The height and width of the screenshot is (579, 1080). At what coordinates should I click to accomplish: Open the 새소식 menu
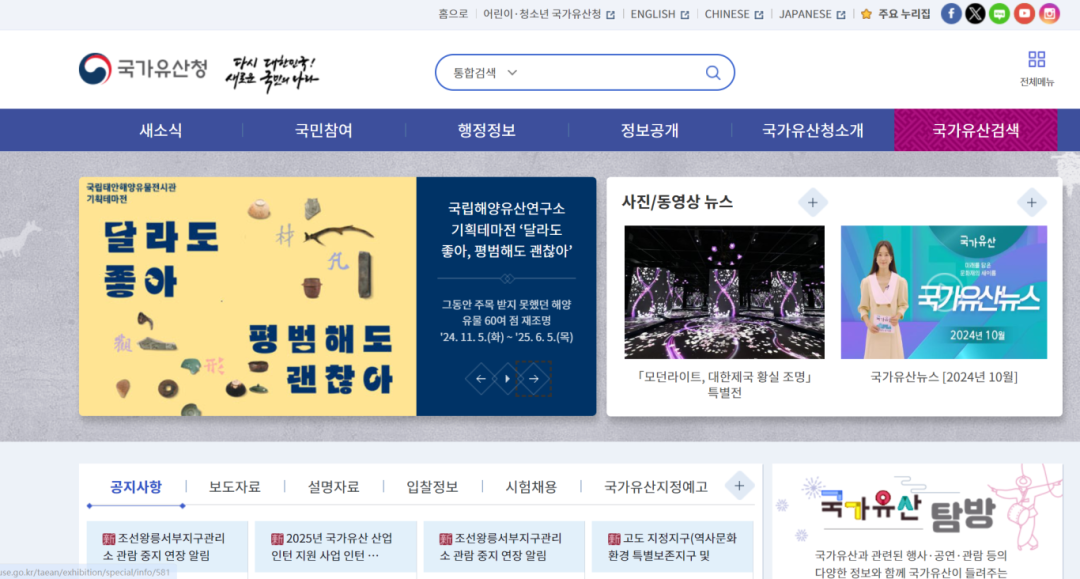160,130
